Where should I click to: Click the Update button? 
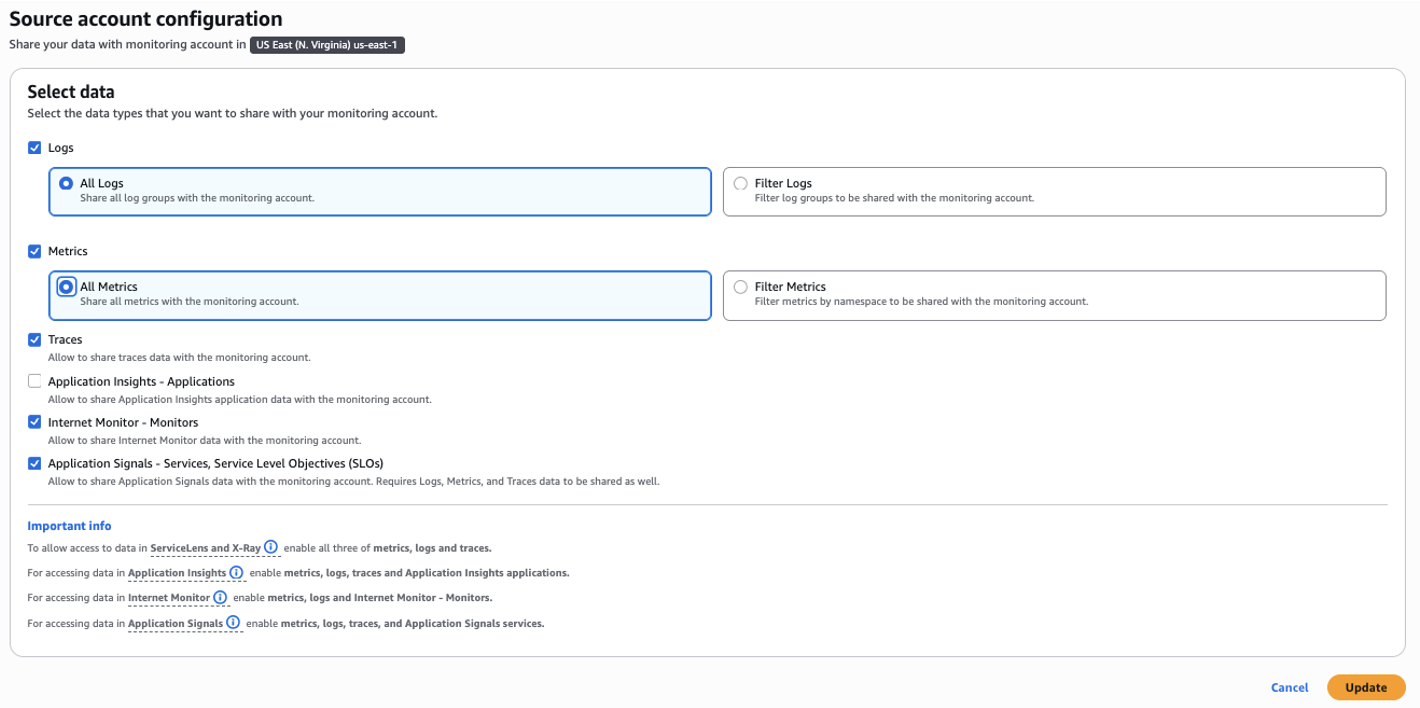(x=1365, y=688)
